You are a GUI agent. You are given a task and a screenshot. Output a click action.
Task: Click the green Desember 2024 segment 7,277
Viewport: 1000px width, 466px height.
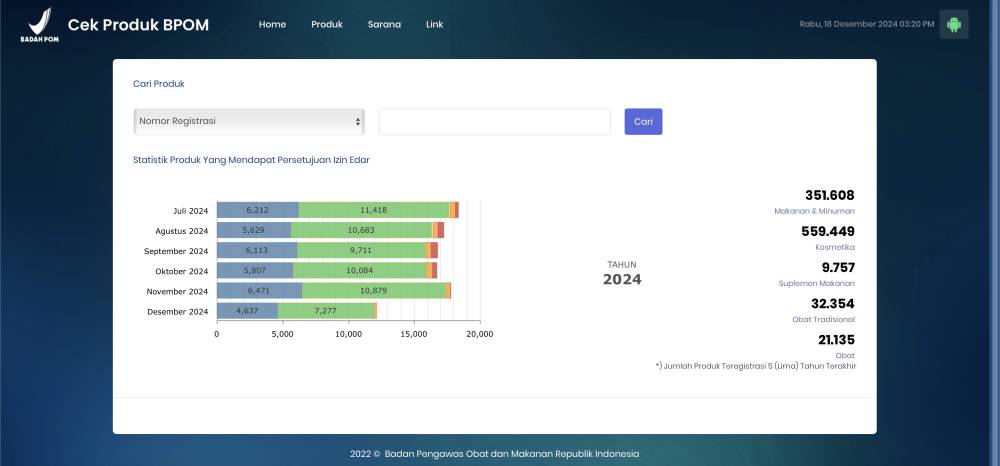326,311
